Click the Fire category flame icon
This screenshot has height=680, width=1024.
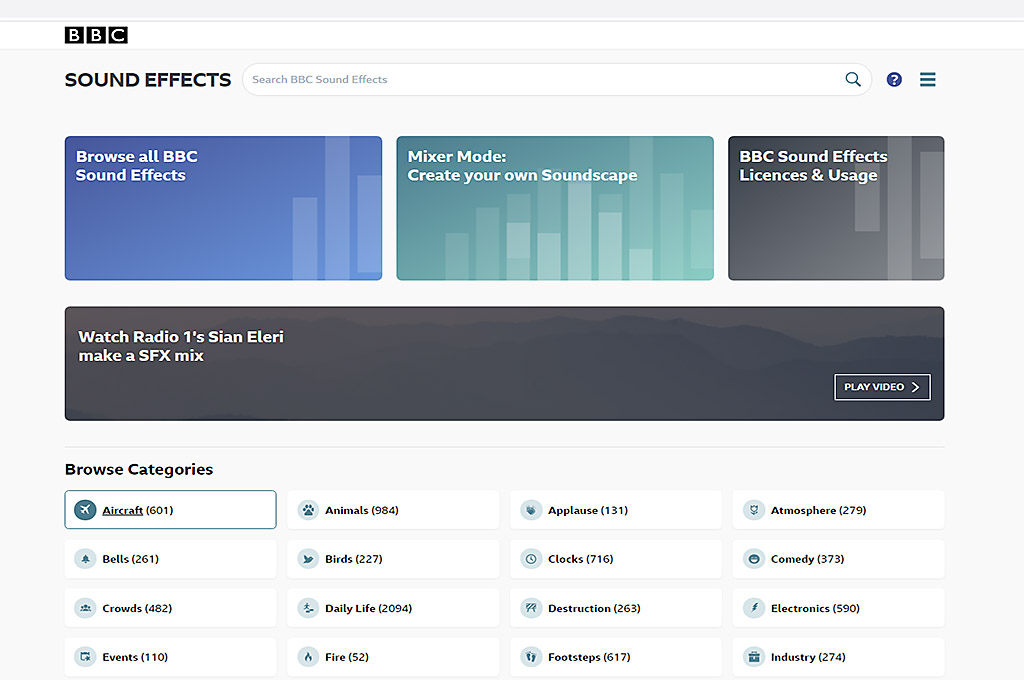(308, 657)
